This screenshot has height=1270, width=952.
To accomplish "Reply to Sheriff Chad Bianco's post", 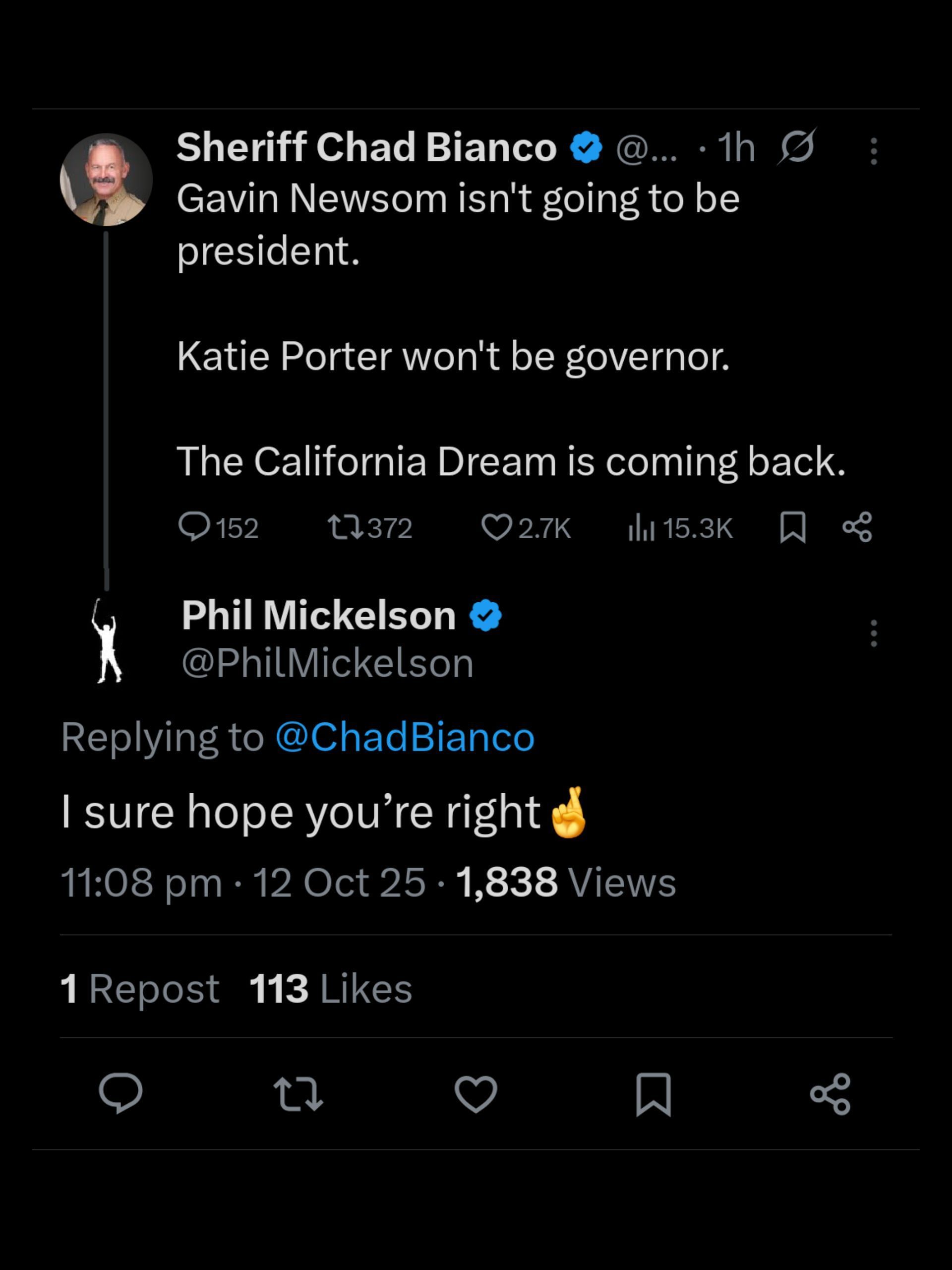I will tap(194, 527).
